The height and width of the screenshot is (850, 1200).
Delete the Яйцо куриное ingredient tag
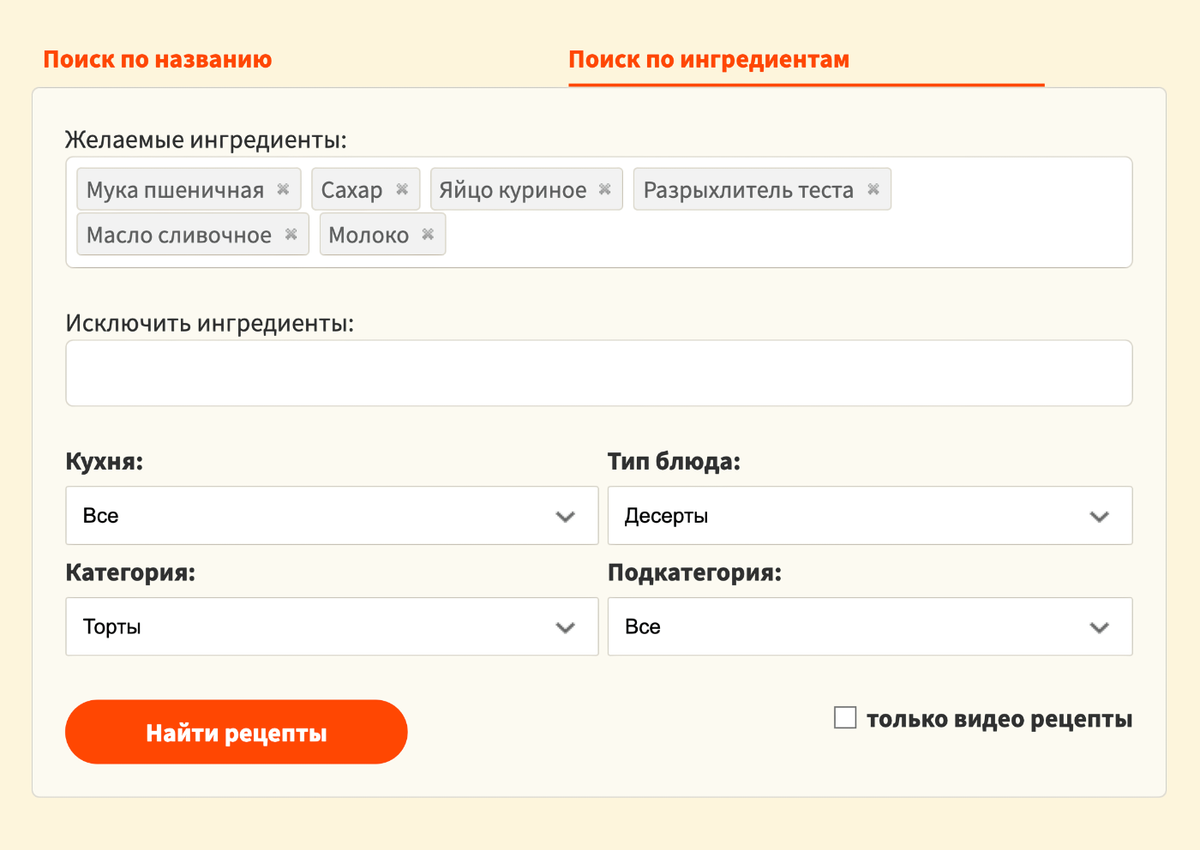(x=604, y=190)
